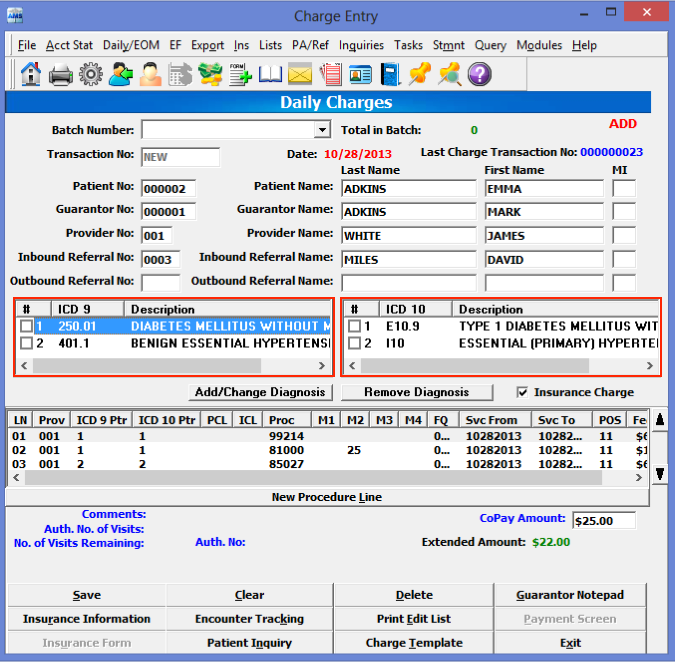The width and height of the screenshot is (675, 662).
Task: Click the Add/Change Diagnosis button
Action: click(260, 392)
